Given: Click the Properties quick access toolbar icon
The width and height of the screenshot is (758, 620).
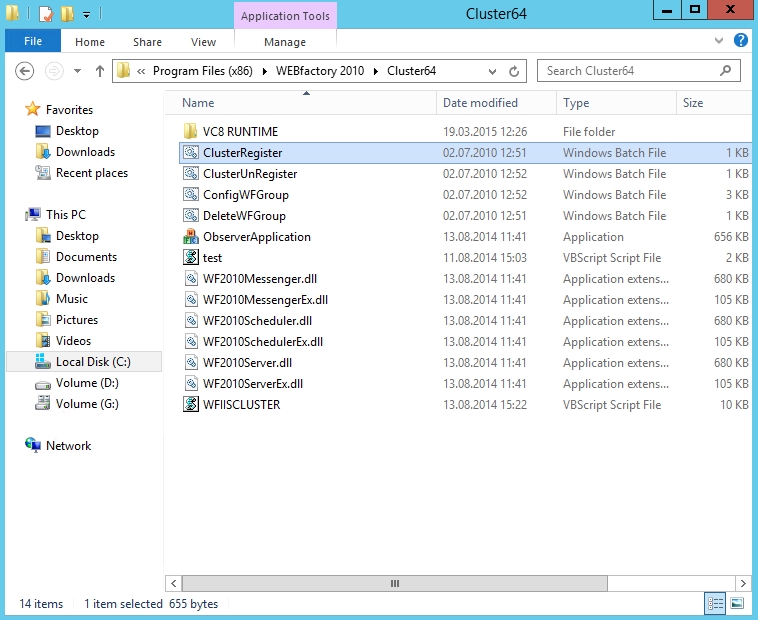Looking at the screenshot, I should [46, 14].
